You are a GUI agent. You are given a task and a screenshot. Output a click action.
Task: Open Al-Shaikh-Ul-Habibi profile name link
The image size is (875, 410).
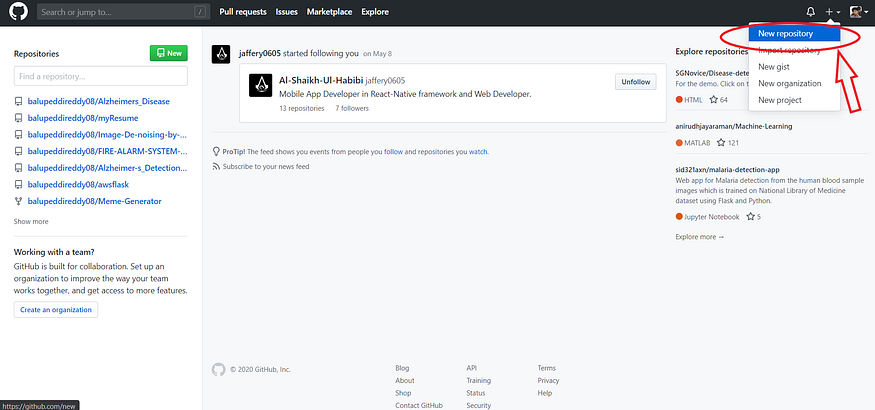321,80
